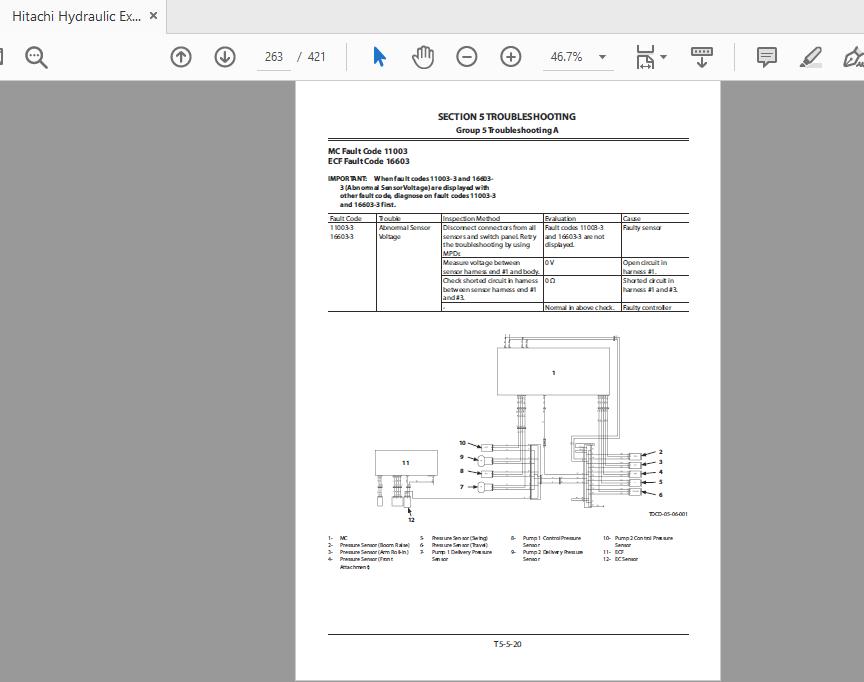Click the diagram box labeled 11

point(406,463)
